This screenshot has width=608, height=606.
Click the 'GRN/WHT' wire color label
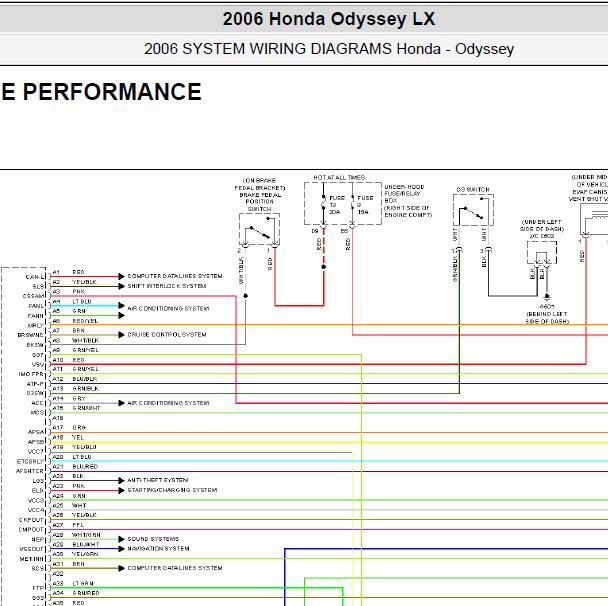[x=86, y=408]
